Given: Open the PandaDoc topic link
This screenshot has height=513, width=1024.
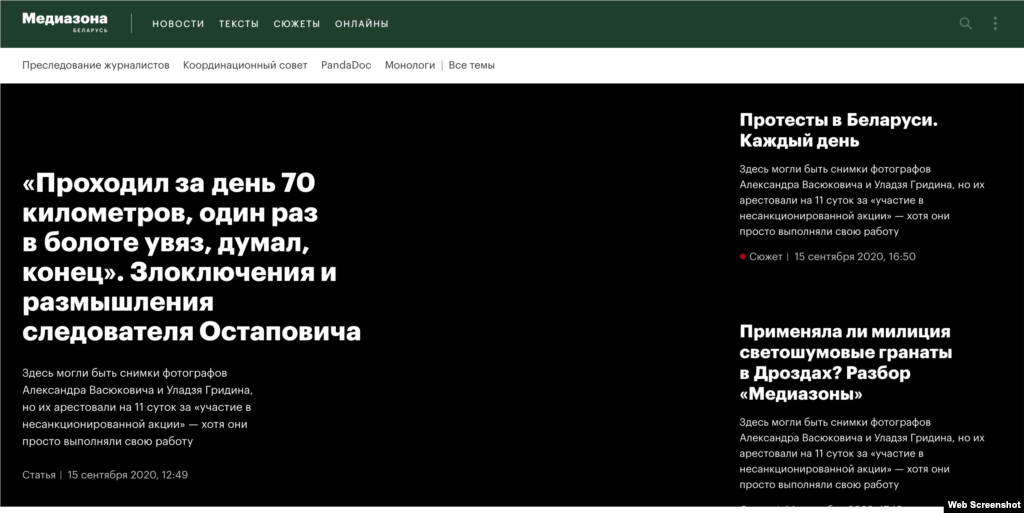Looking at the screenshot, I should point(346,65).
